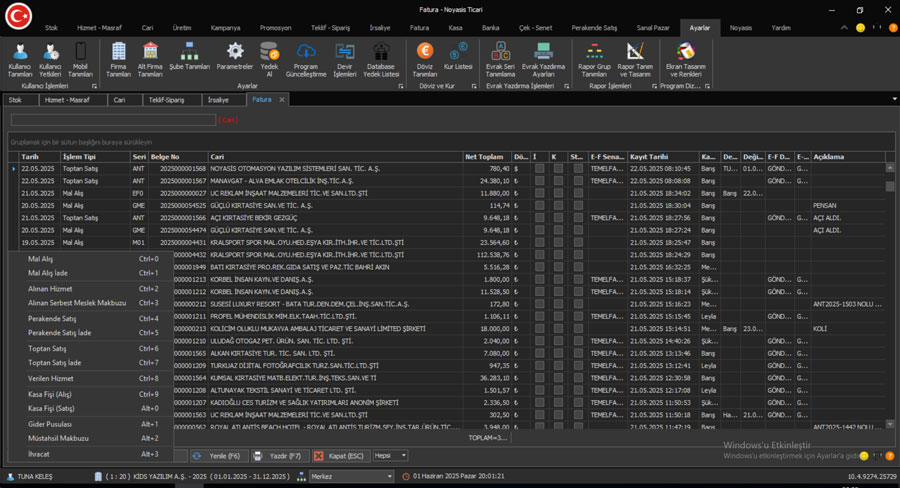Toggle St checkbox in 23.564,60 row
Screen dimensions: 900x488
[578, 242]
